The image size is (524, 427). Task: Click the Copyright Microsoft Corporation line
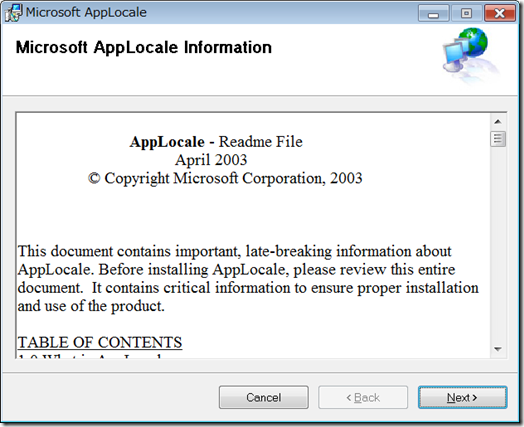225,178
